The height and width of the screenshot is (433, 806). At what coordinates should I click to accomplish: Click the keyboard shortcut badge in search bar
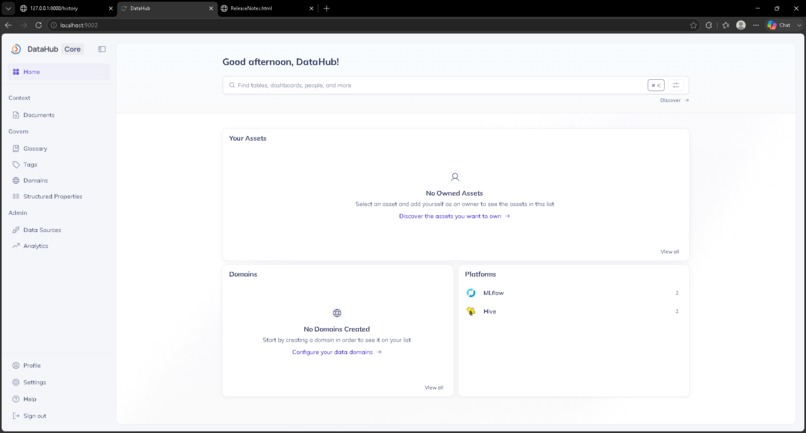[x=656, y=85]
